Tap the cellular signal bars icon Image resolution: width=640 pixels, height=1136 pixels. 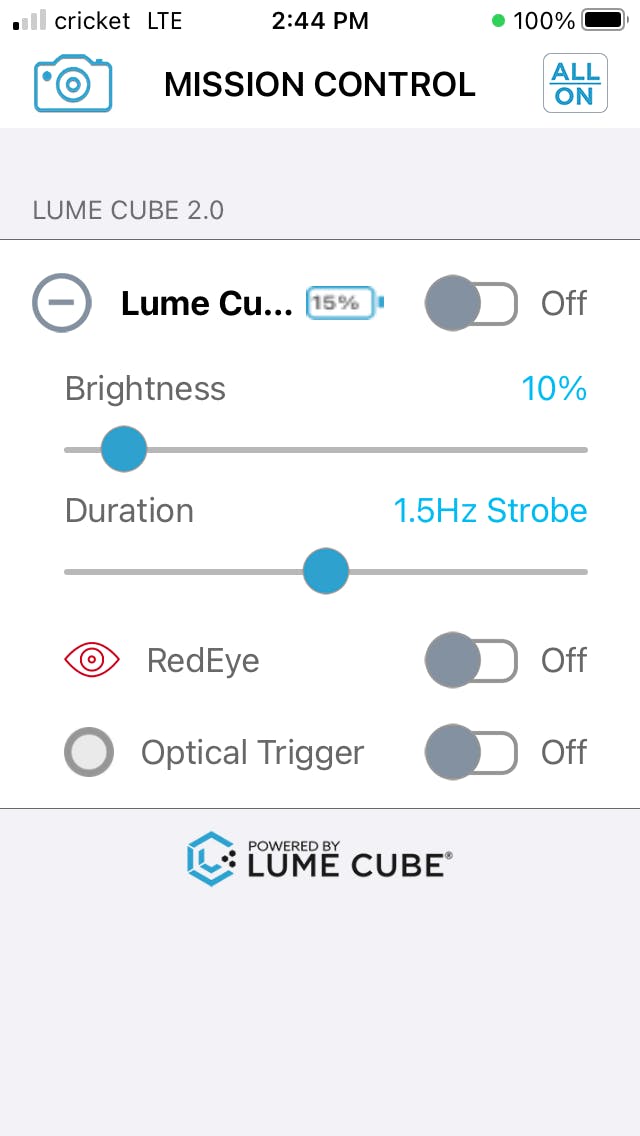[30, 21]
